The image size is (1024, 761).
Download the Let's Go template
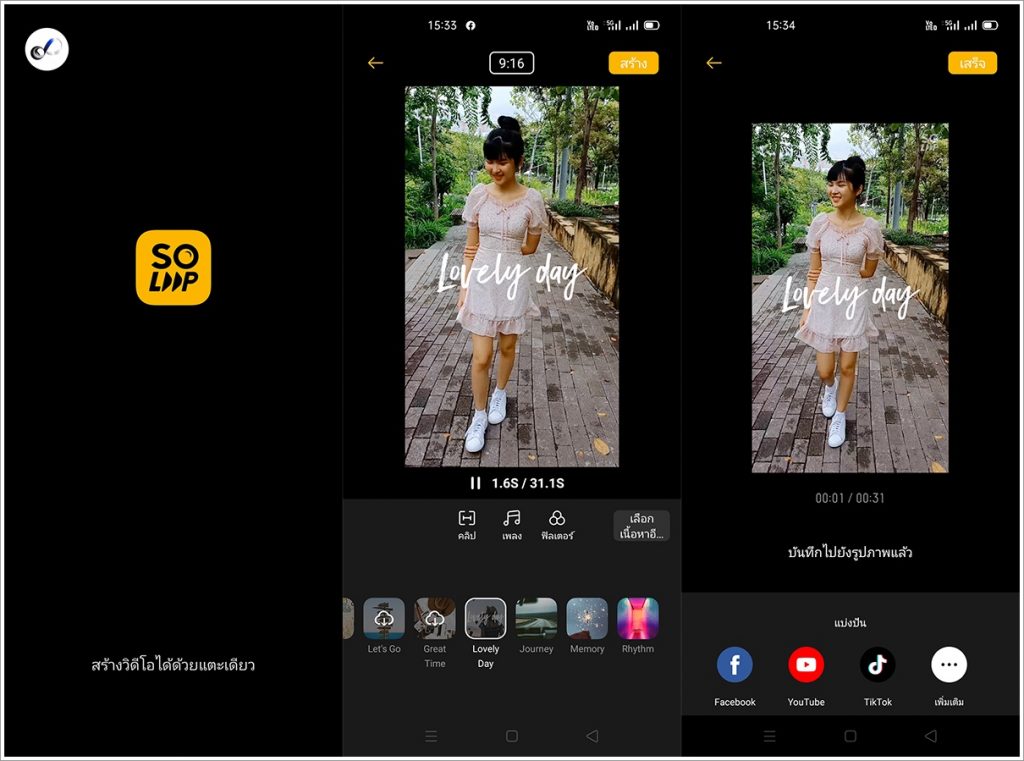pyautogui.click(x=384, y=618)
